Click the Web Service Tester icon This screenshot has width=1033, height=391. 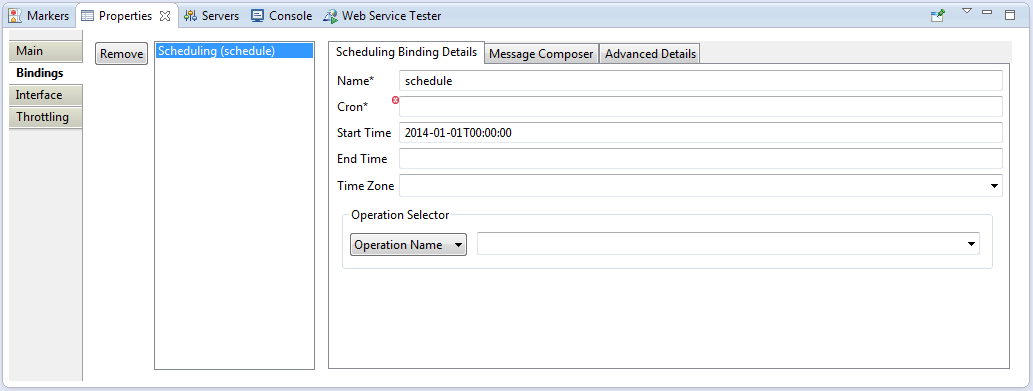point(330,16)
